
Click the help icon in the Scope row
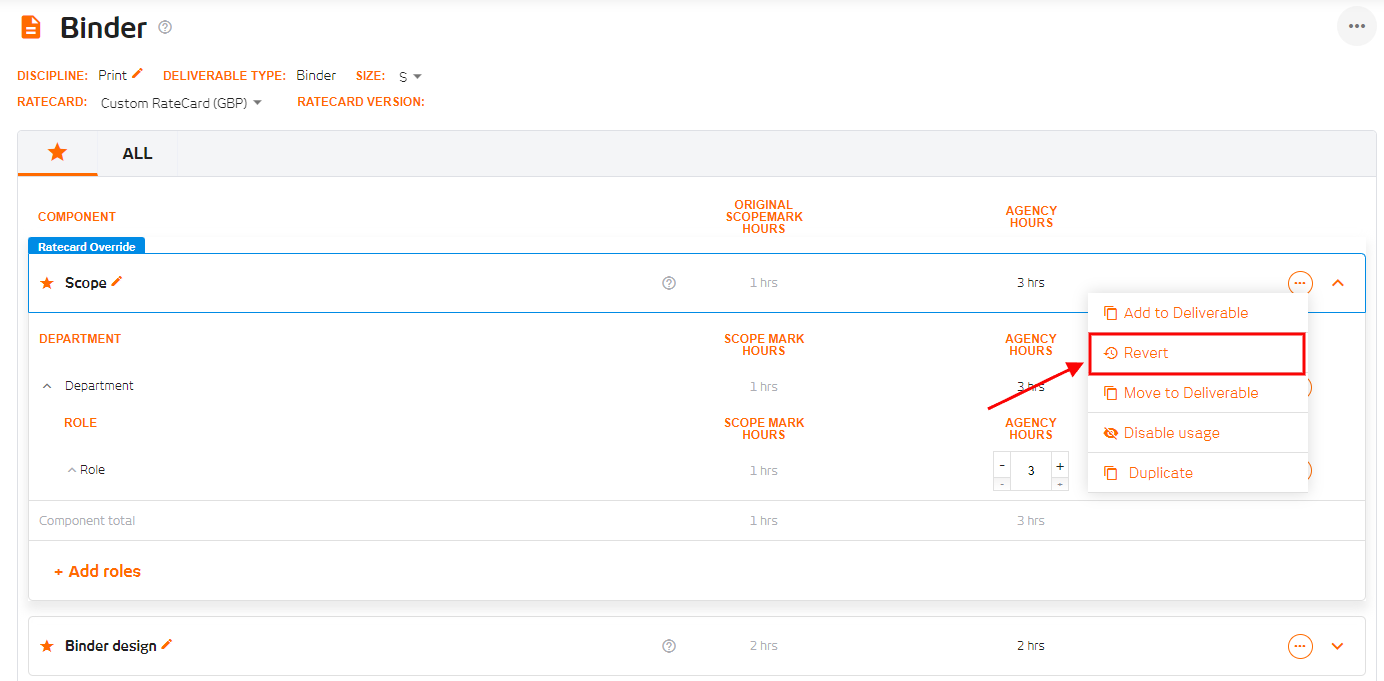(x=669, y=283)
